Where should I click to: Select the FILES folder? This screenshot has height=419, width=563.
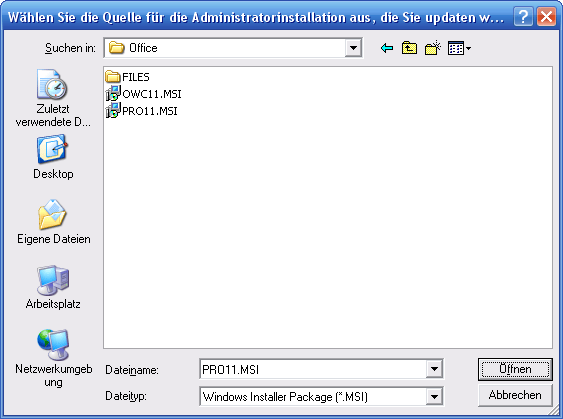point(127,77)
